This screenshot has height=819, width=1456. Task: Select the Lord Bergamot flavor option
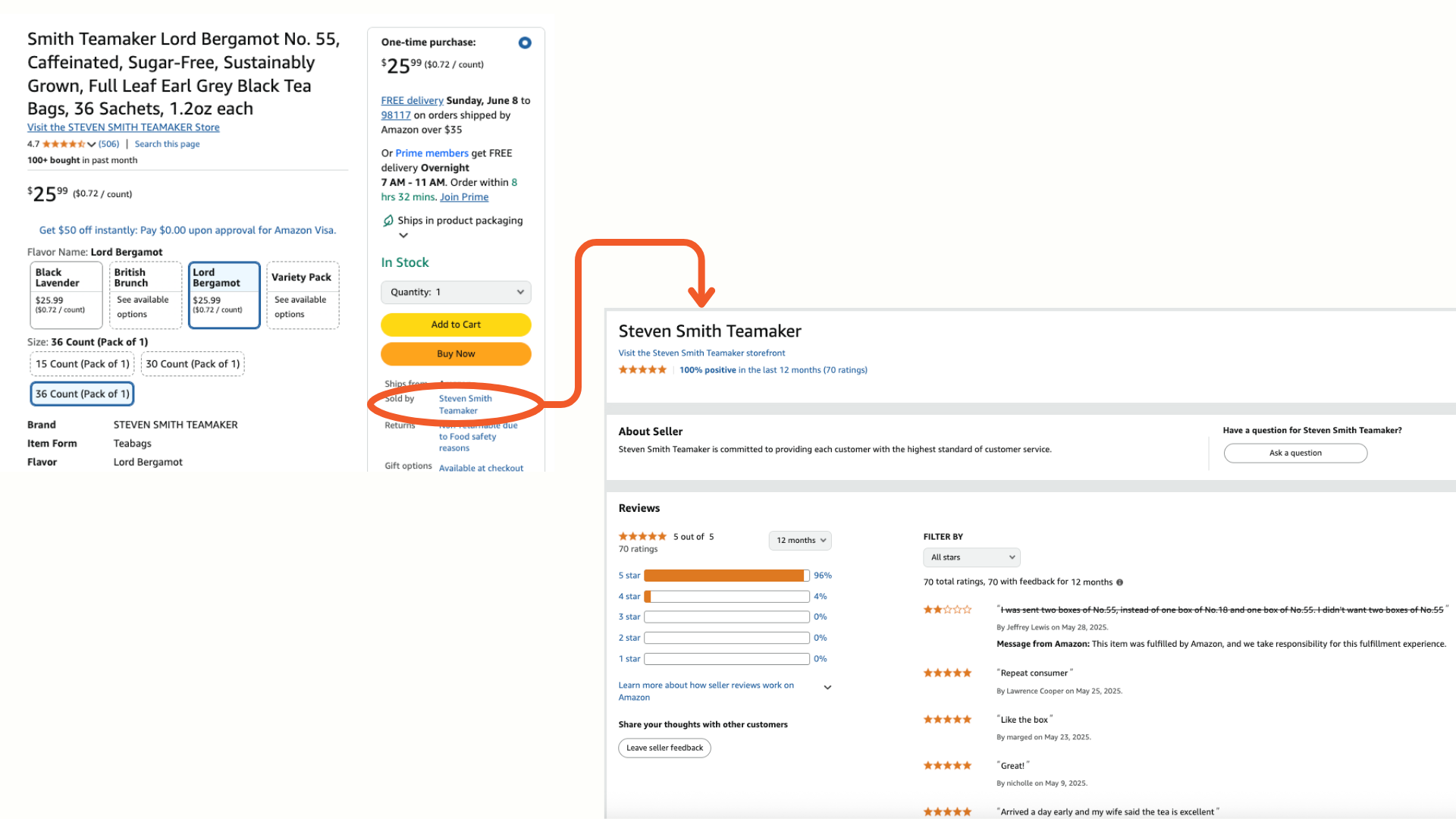(x=224, y=295)
